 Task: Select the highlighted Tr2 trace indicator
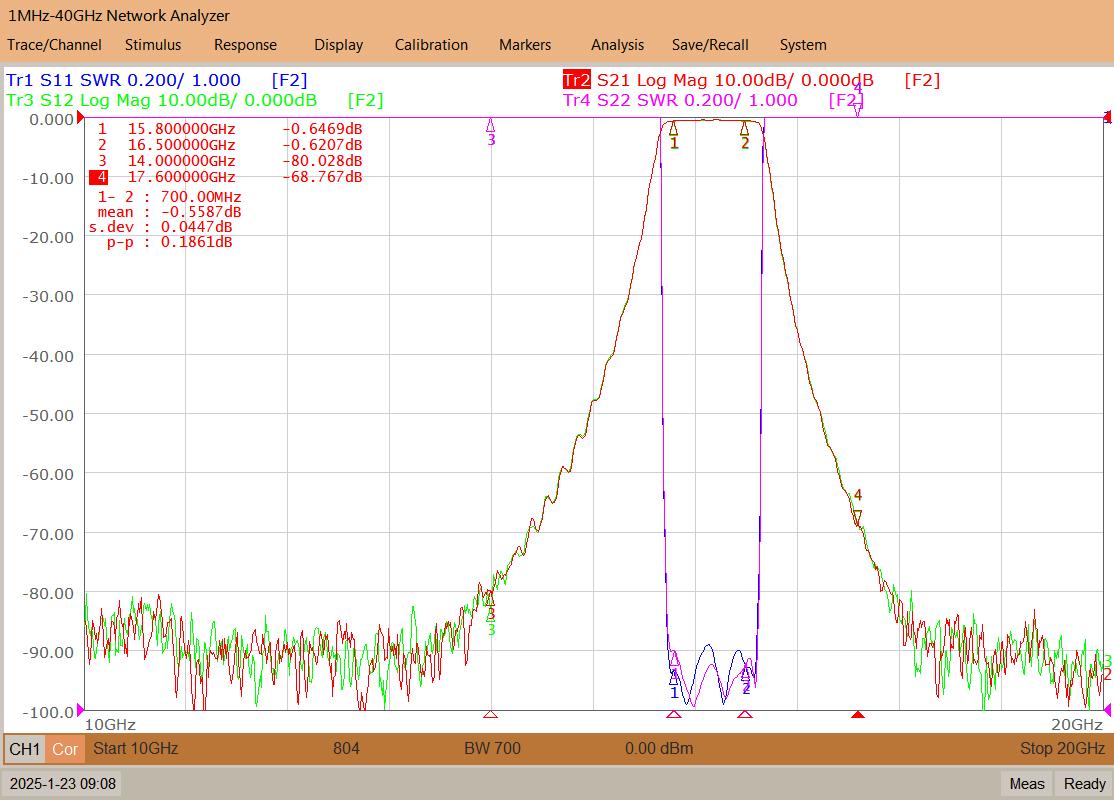[576, 80]
